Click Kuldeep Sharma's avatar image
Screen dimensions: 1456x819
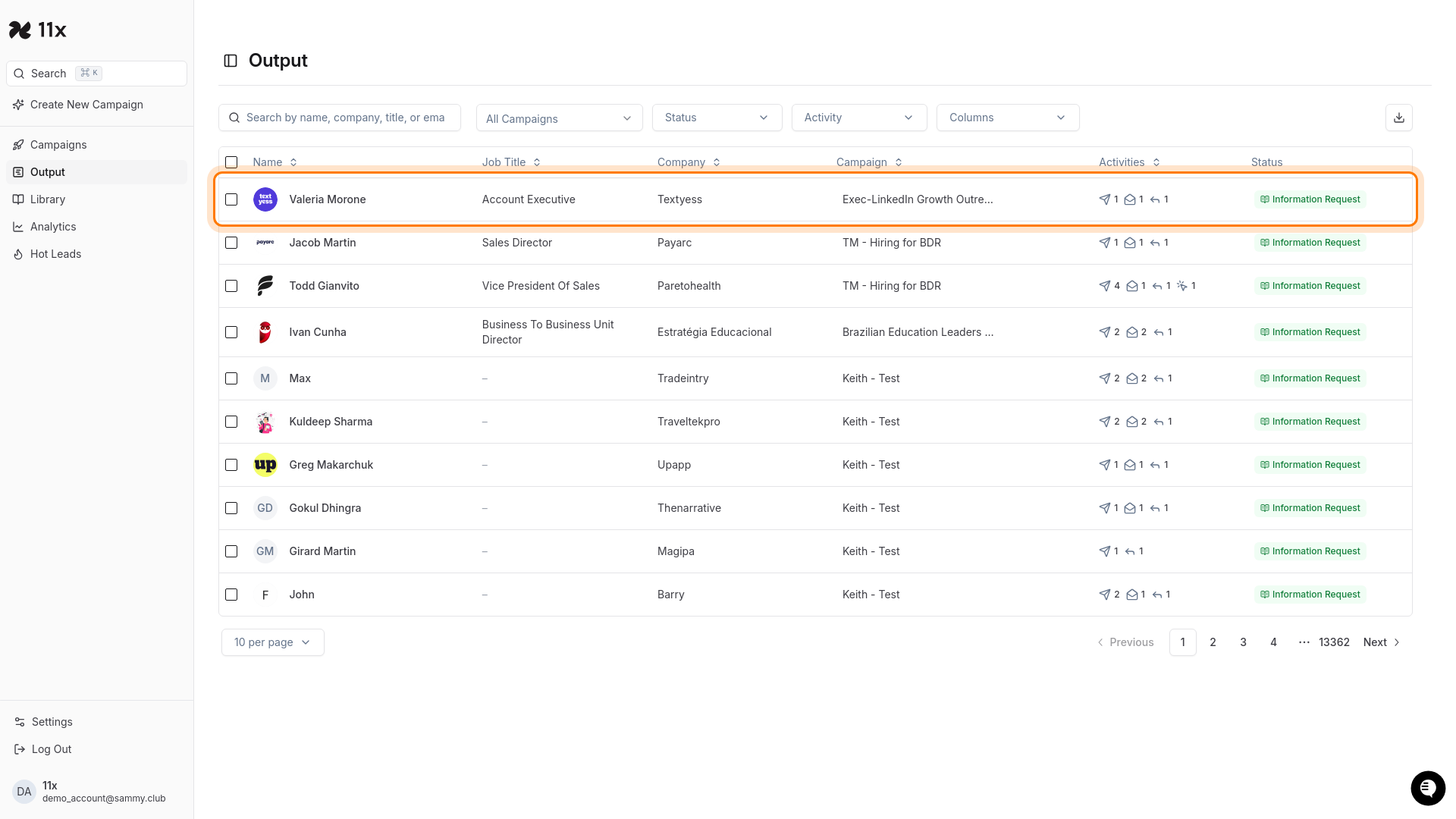point(265,422)
